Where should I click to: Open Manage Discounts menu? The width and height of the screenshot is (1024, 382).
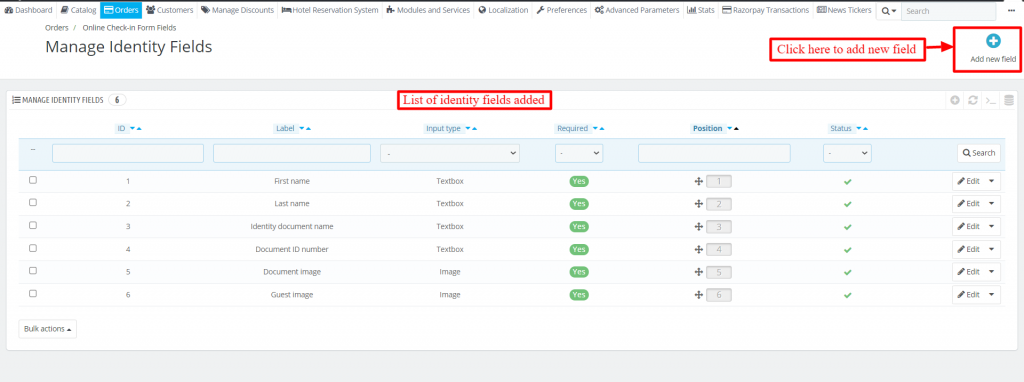point(238,10)
